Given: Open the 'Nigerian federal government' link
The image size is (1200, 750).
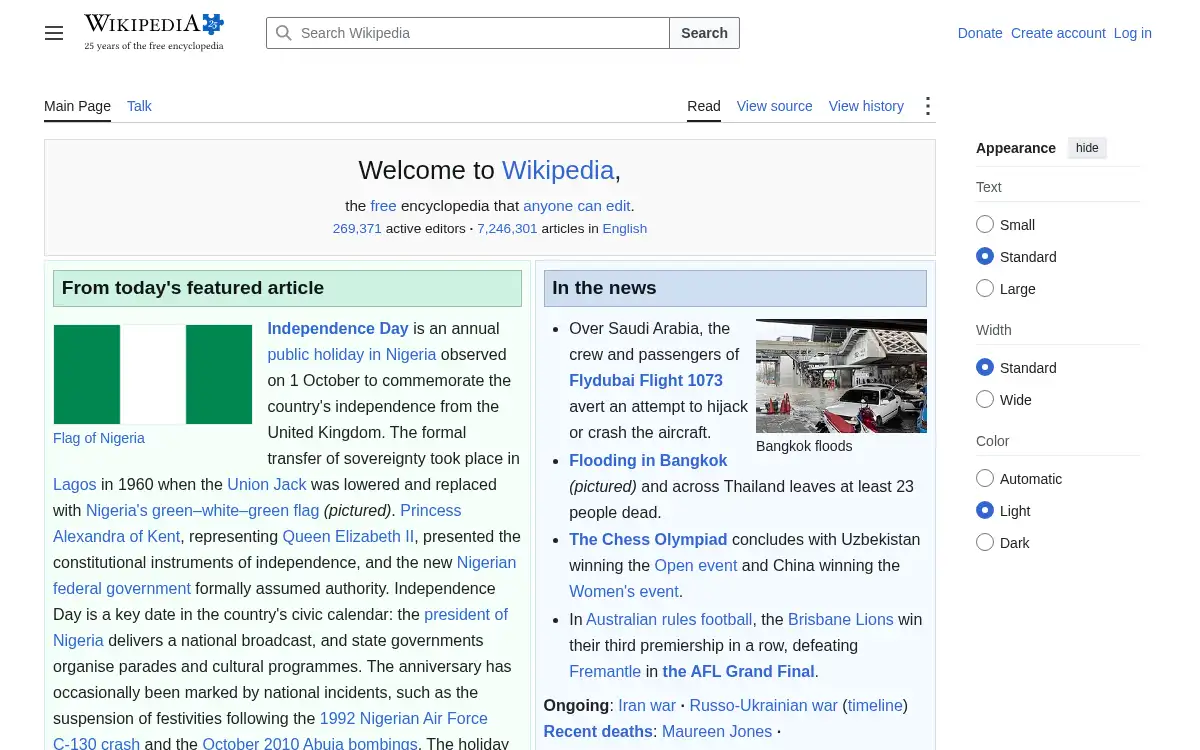Looking at the screenshot, I should tap(285, 575).
